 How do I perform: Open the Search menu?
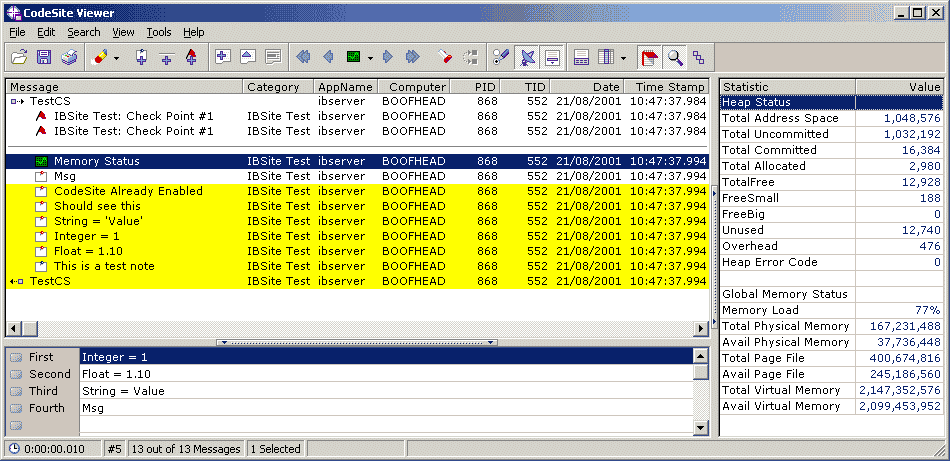coord(83,32)
